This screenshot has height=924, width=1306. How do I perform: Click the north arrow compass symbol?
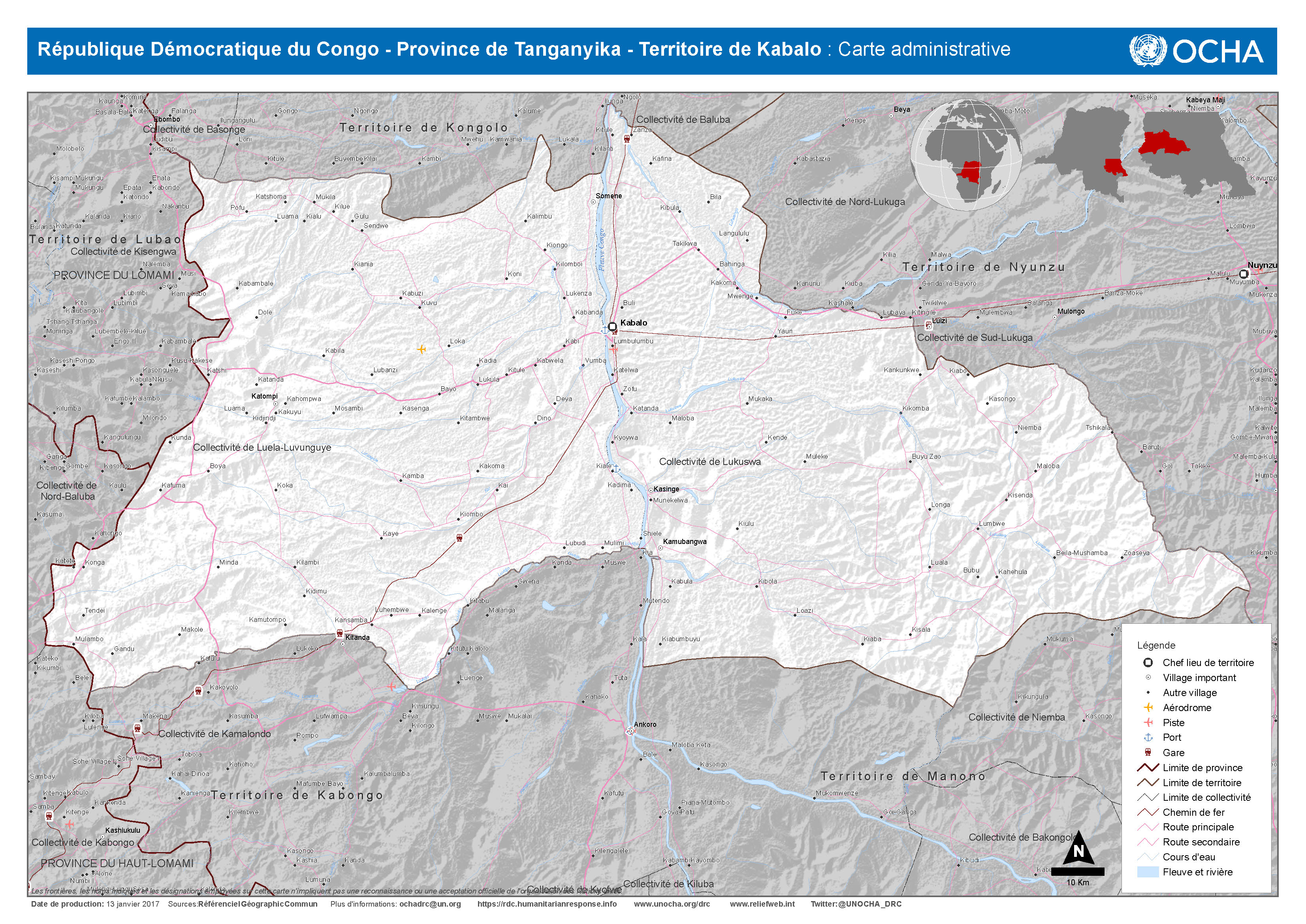(1078, 851)
